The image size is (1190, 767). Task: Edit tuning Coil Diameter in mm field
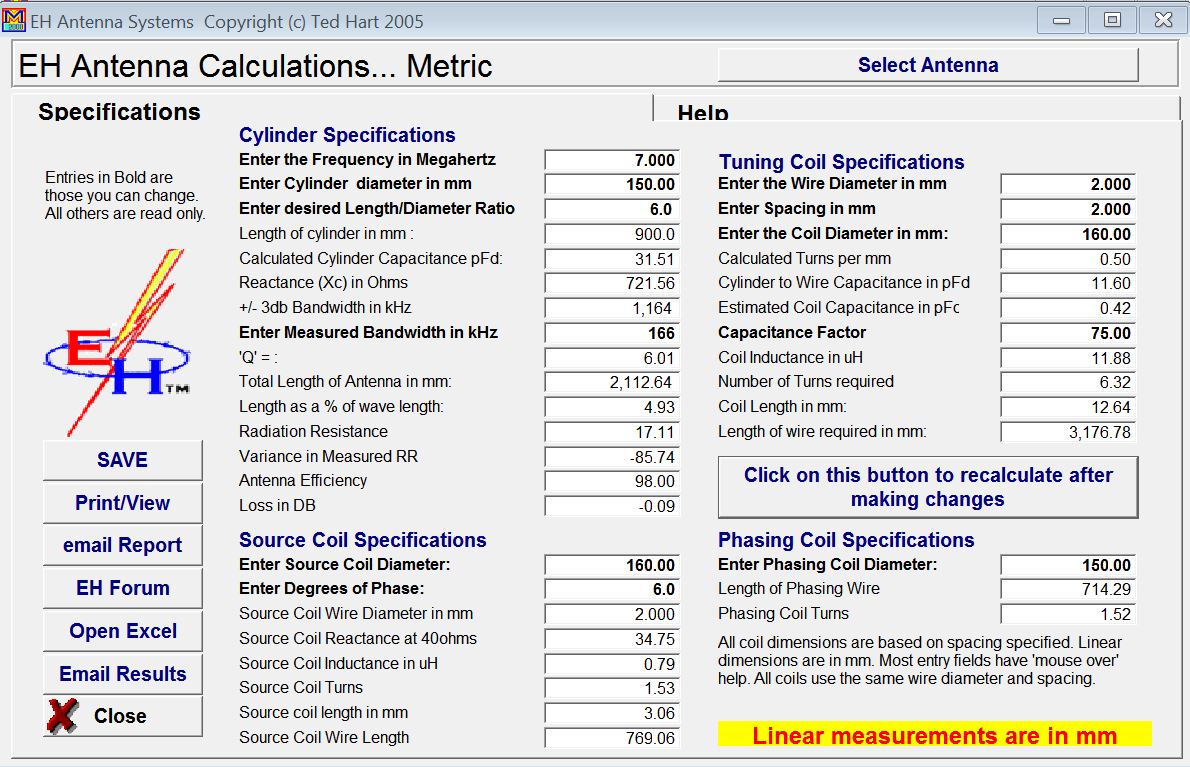click(1068, 234)
